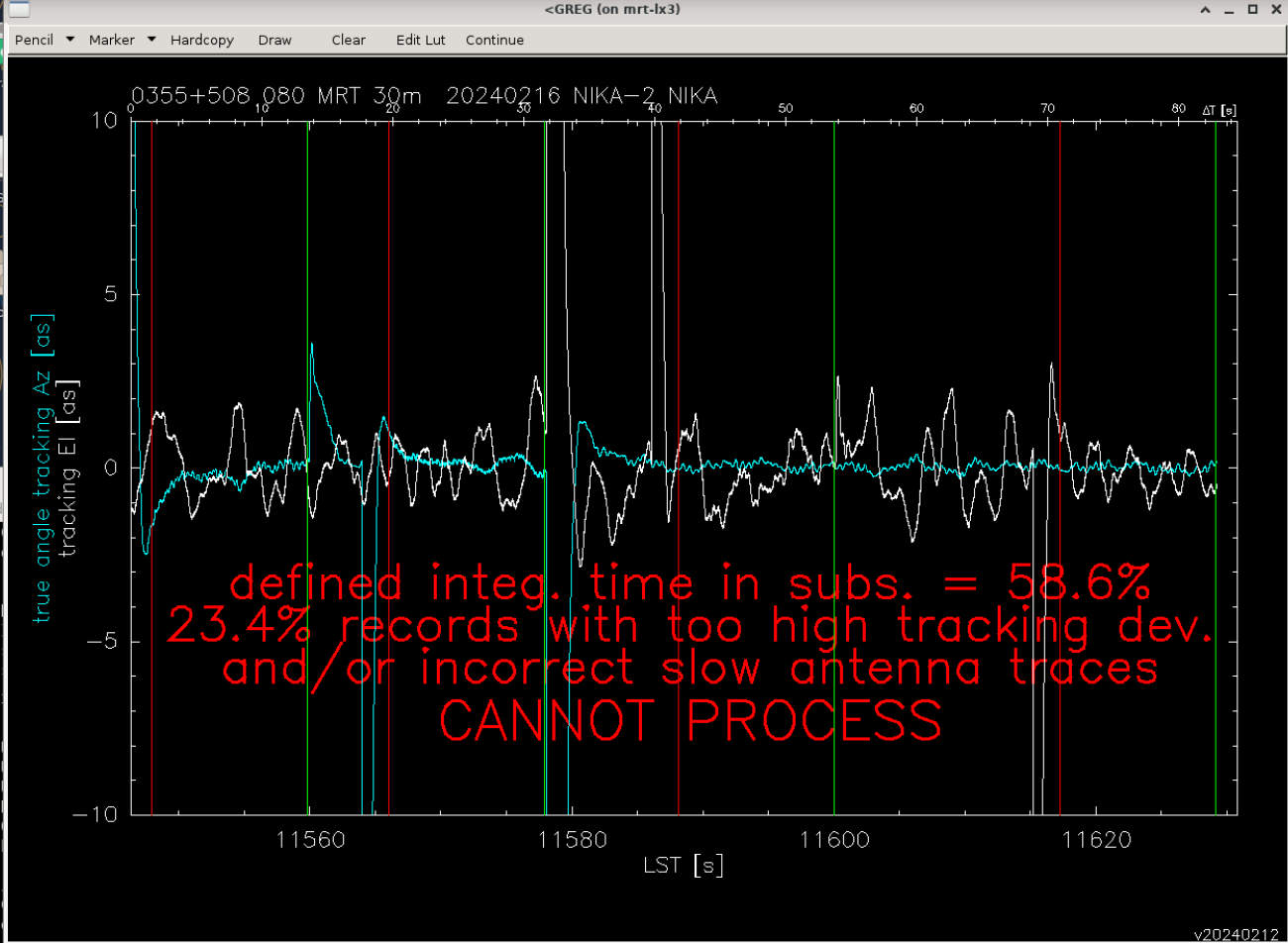Screen dimensions: 1288x943
Task: Shade the GREG window with the up-arrow icon
Action: tap(1205, 10)
